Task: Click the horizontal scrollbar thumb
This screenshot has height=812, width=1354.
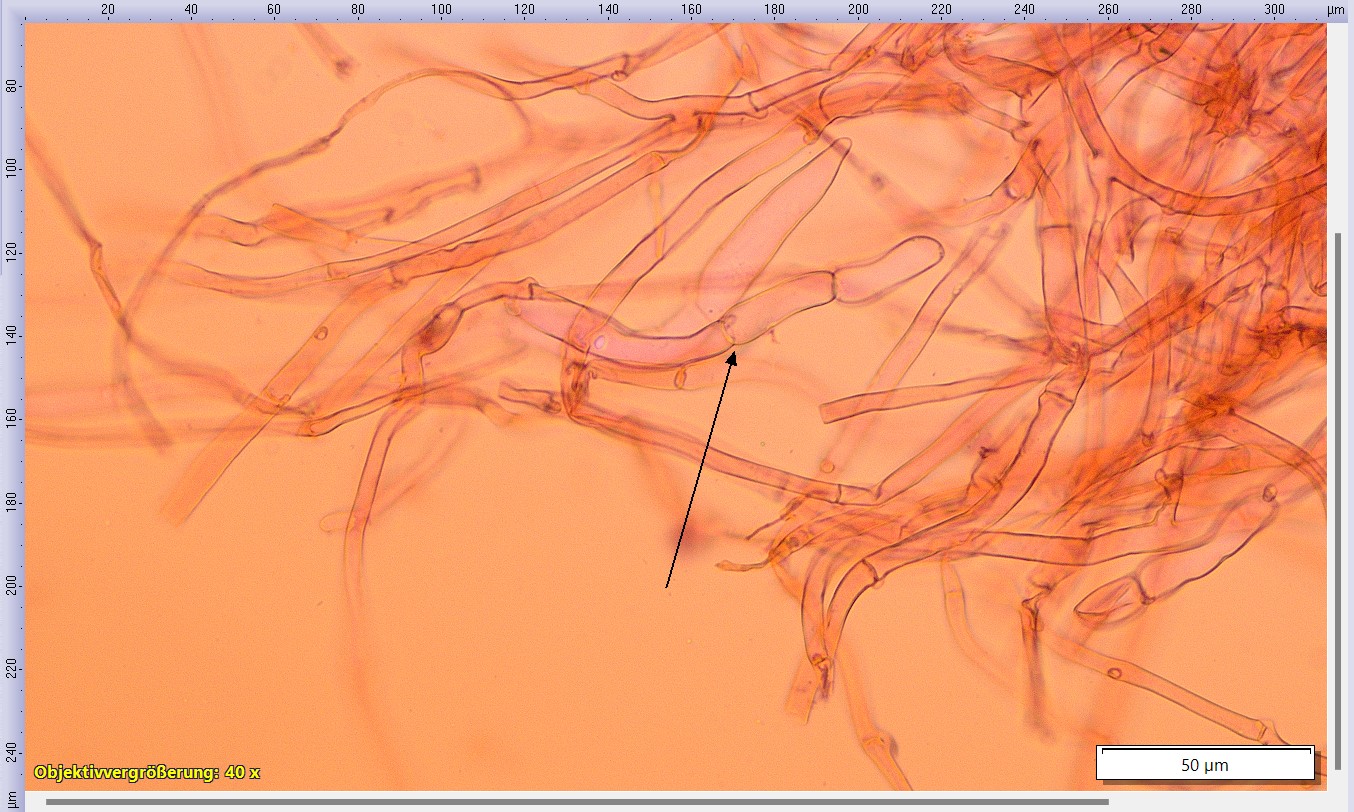Action: click(576, 801)
